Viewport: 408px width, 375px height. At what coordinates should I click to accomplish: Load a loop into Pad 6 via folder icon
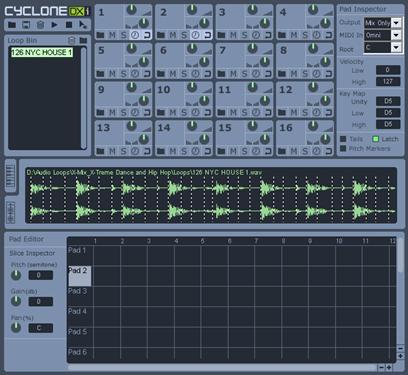161,74
